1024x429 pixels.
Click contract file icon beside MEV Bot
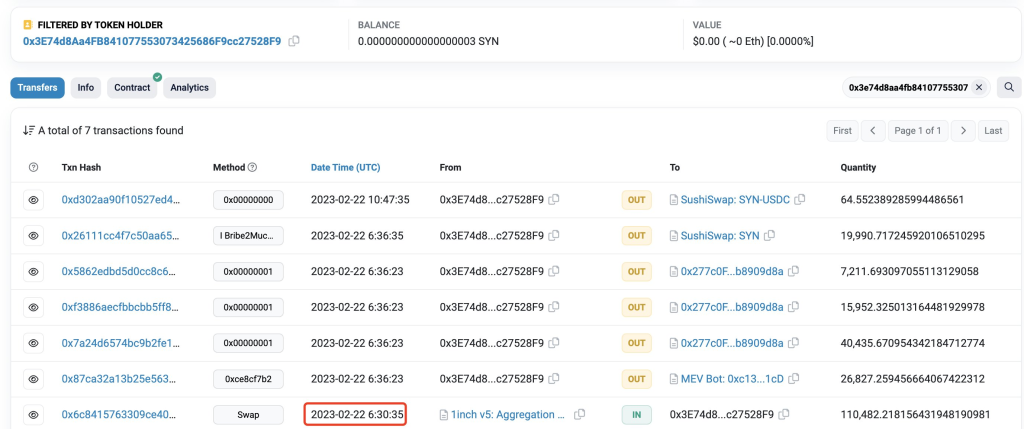coord(674,379)
